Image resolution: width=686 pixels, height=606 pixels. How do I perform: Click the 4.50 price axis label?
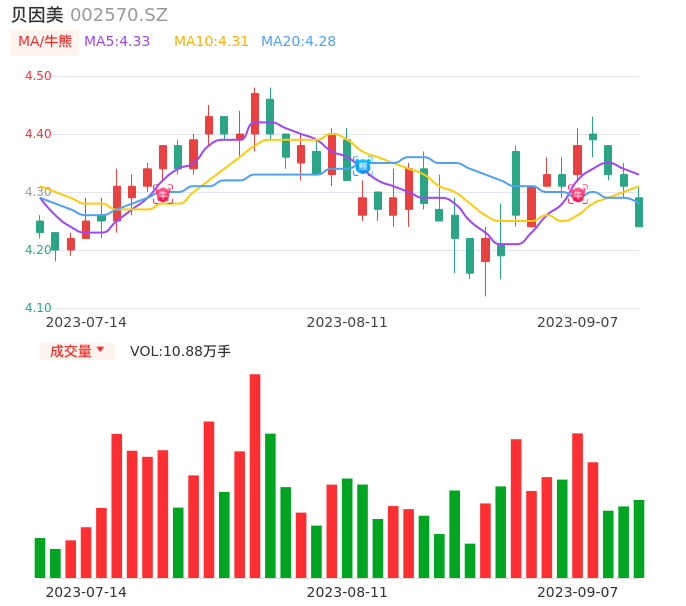coord(38,76)
